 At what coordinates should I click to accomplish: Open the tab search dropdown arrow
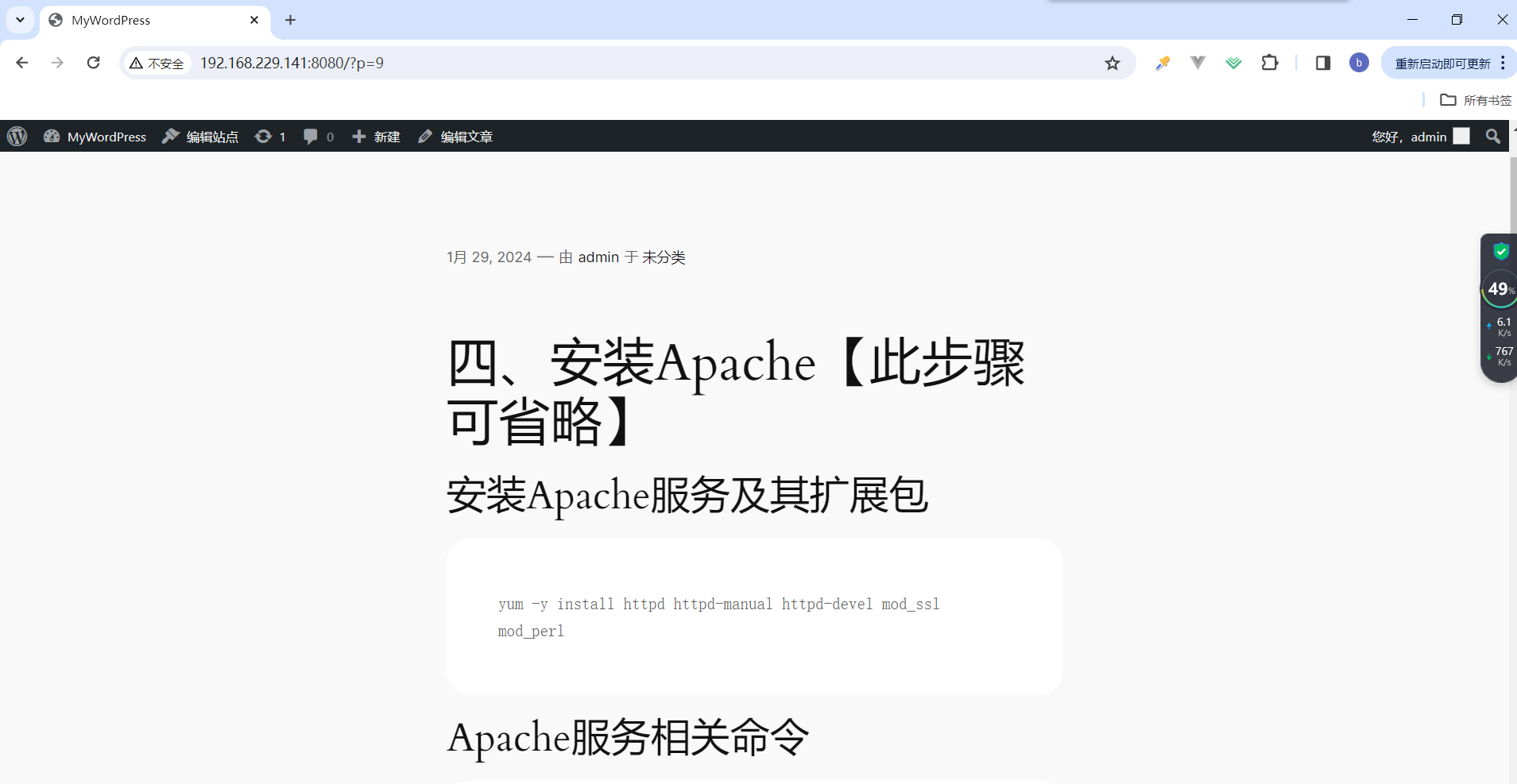point(20,20)
